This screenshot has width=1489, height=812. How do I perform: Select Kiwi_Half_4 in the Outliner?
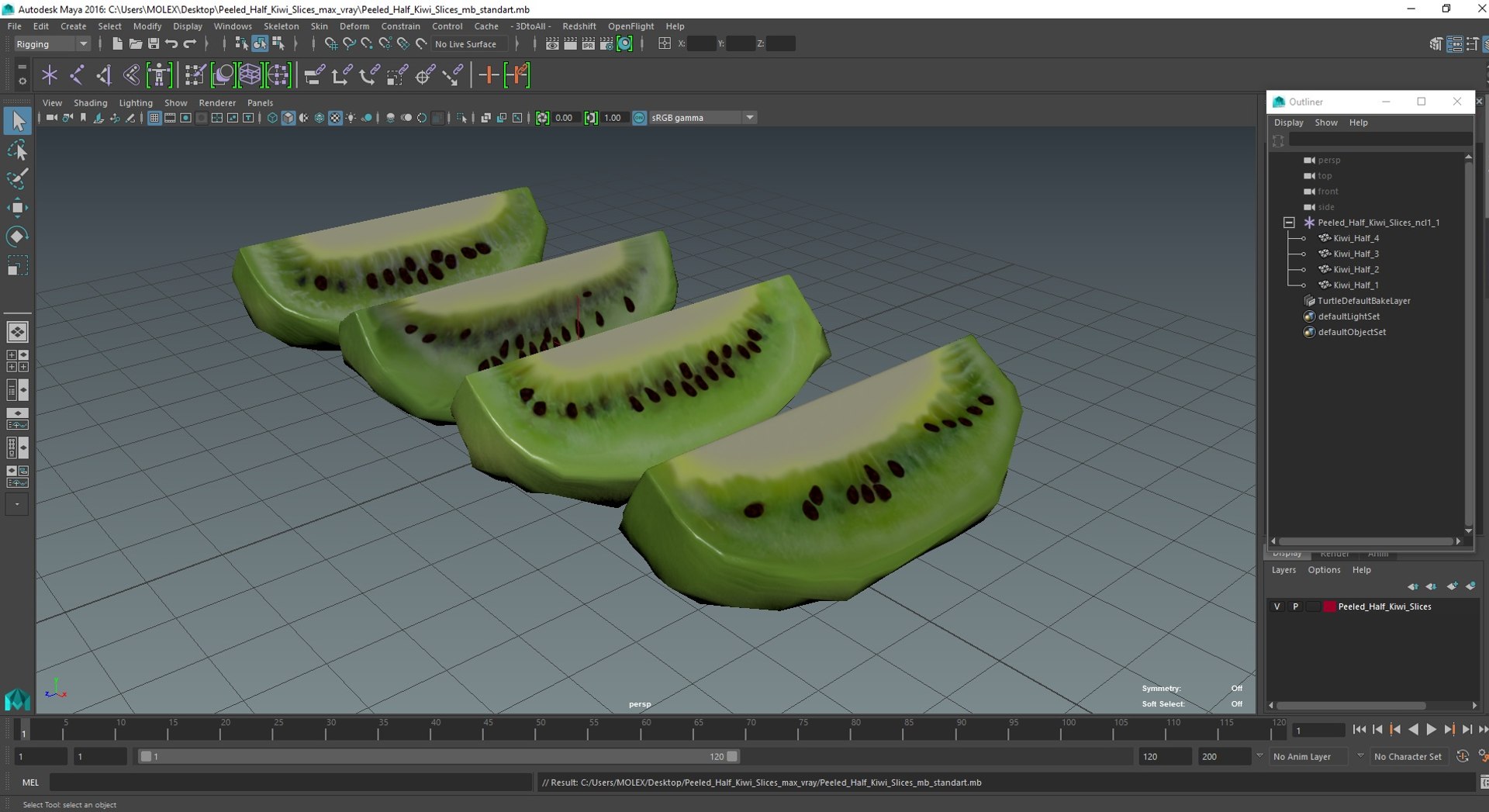click(1356, 238)
